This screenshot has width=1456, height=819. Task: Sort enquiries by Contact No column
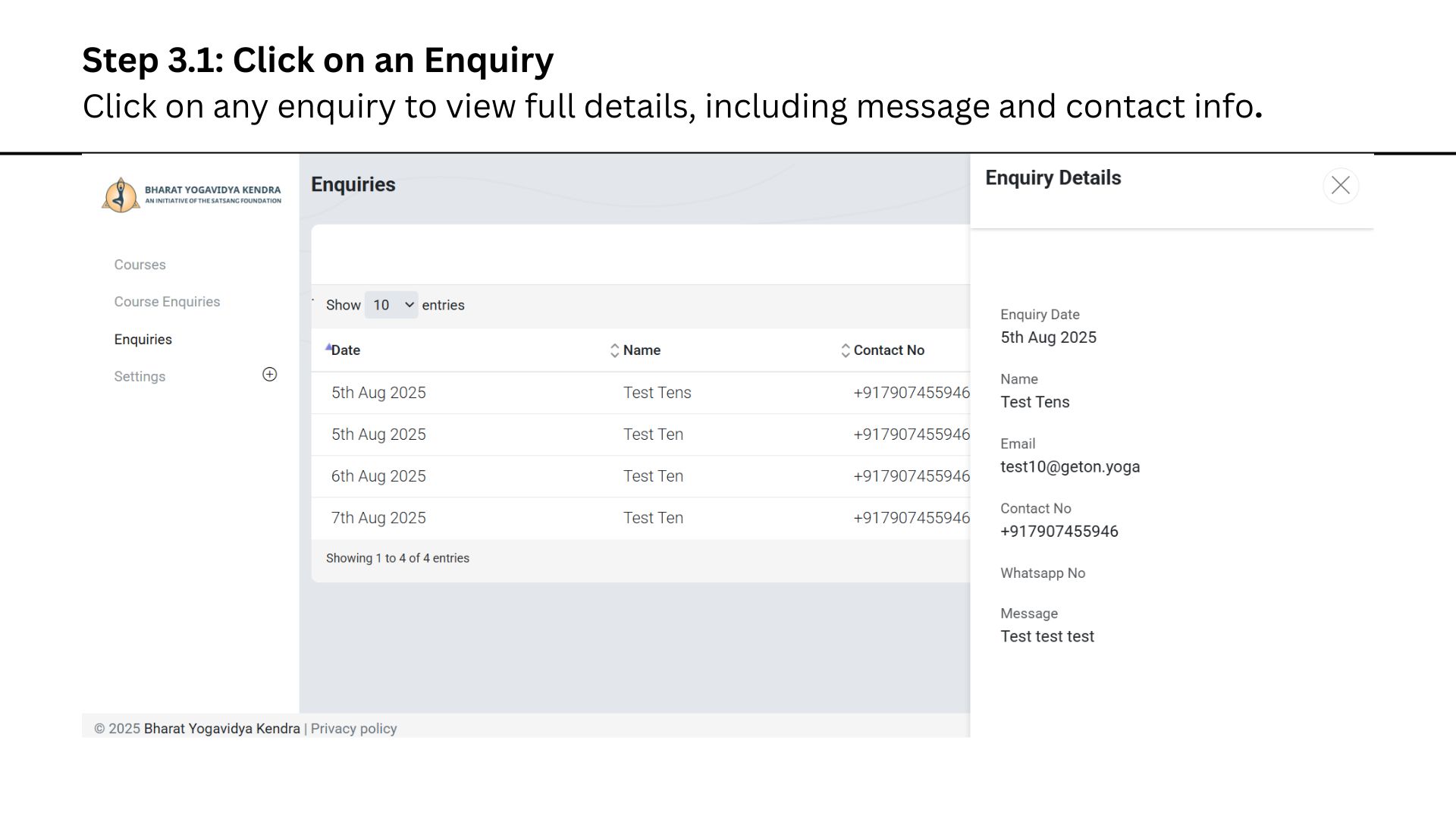846,350
